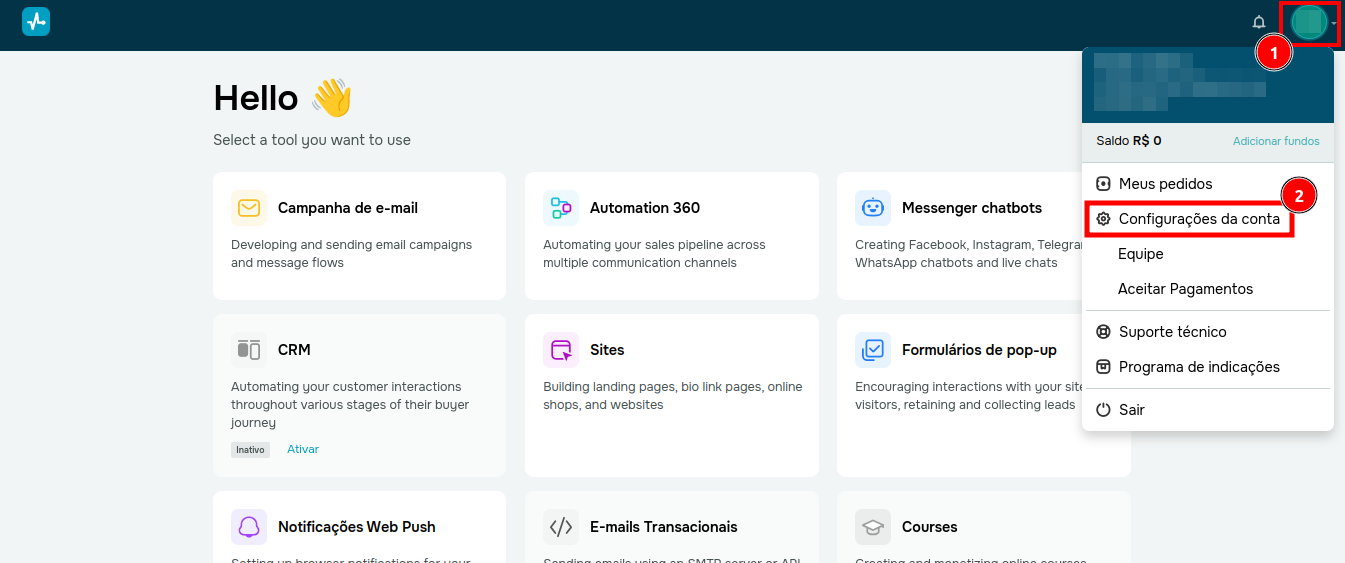Click the Sair power icon

(x=1103, y=410)
